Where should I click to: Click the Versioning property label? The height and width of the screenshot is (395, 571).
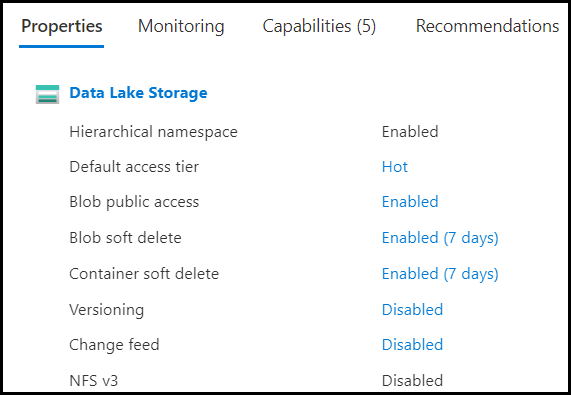(x=107, y=310)
